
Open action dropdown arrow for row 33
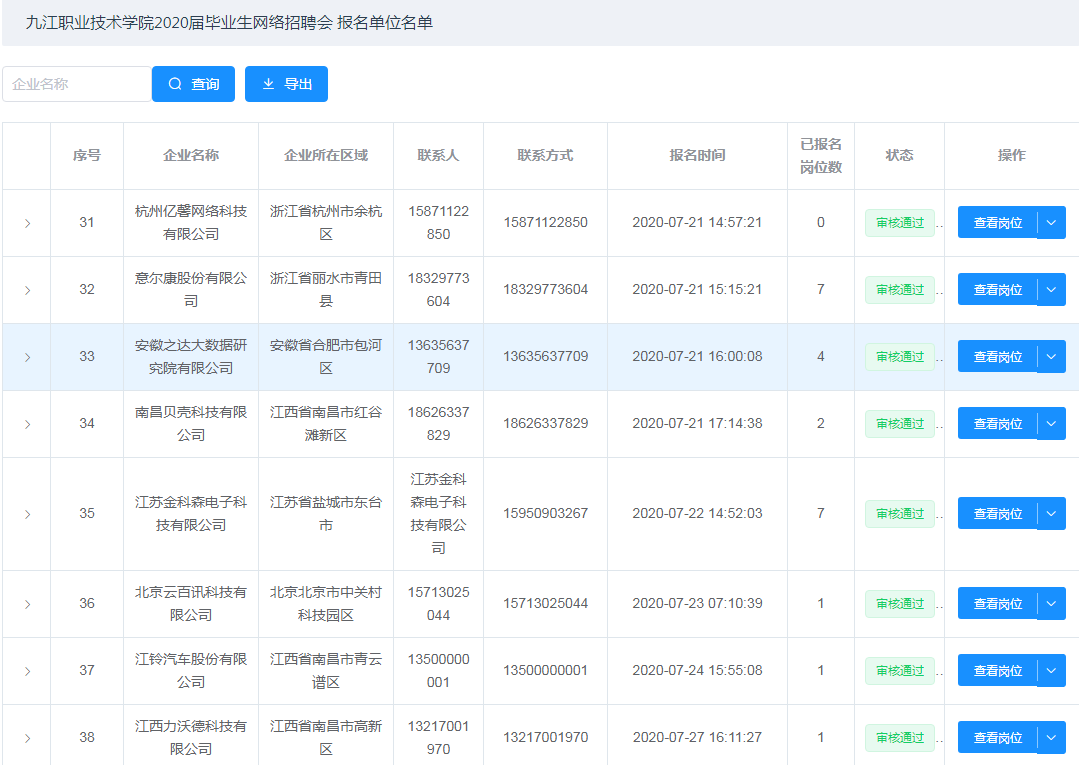pyautogui.click(x=1051, y=356)
